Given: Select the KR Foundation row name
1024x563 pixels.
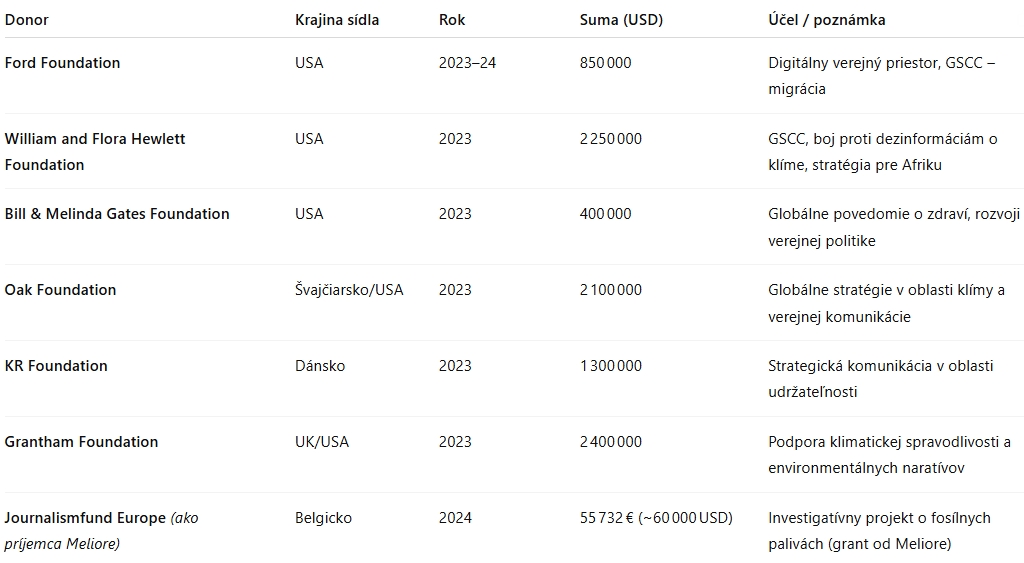Looking at the screenshot, I should point(56,366).
